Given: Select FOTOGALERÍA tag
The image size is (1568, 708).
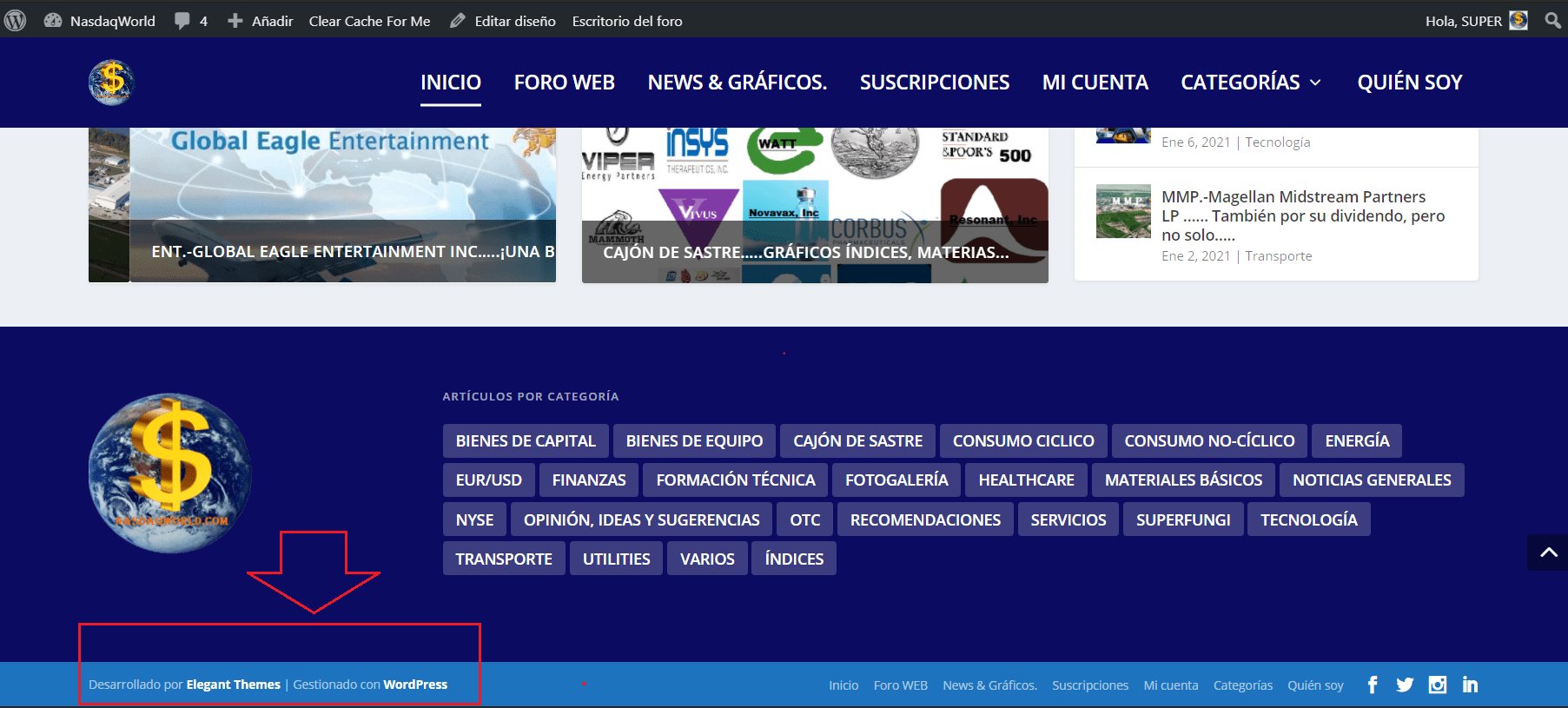Looking at the screenshot, I should pyautogui.click(x=896, y=480).
